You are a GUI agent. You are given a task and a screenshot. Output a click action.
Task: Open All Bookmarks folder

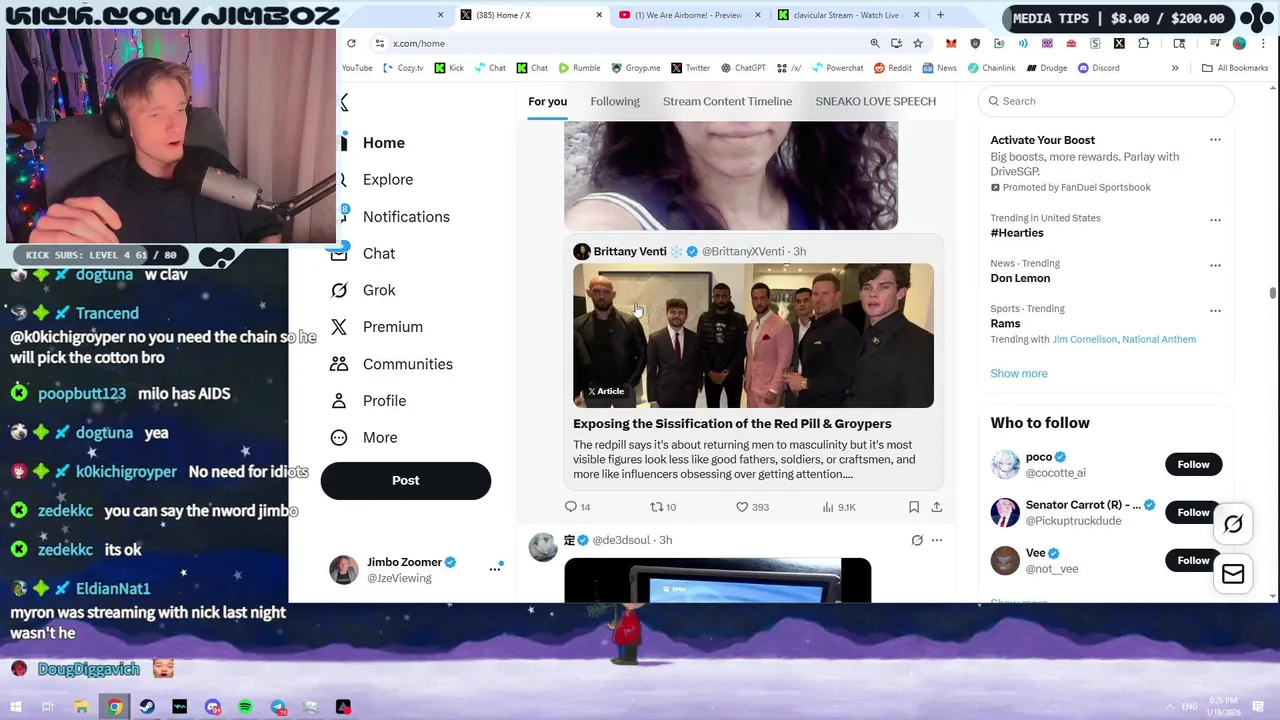[x=1235, y=68]
